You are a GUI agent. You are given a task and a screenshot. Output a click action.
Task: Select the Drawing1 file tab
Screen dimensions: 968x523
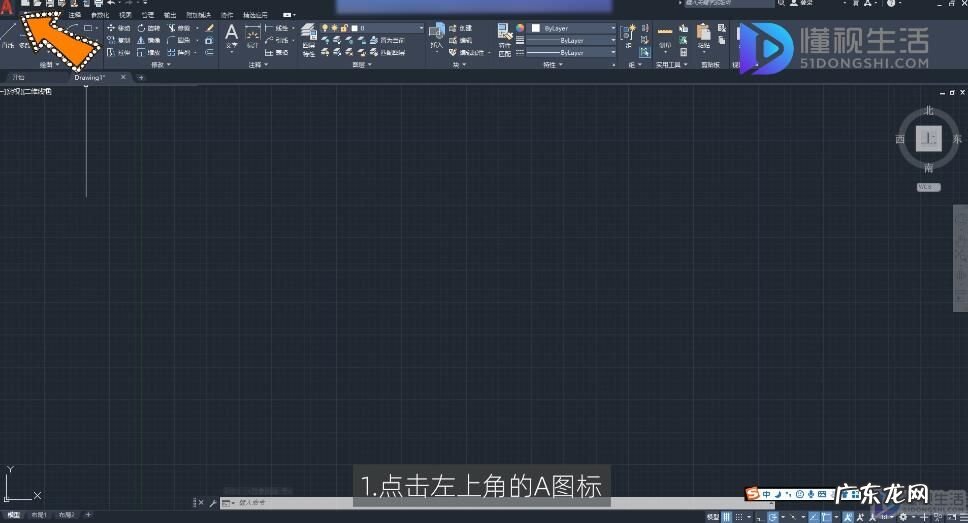click(90, 78)
